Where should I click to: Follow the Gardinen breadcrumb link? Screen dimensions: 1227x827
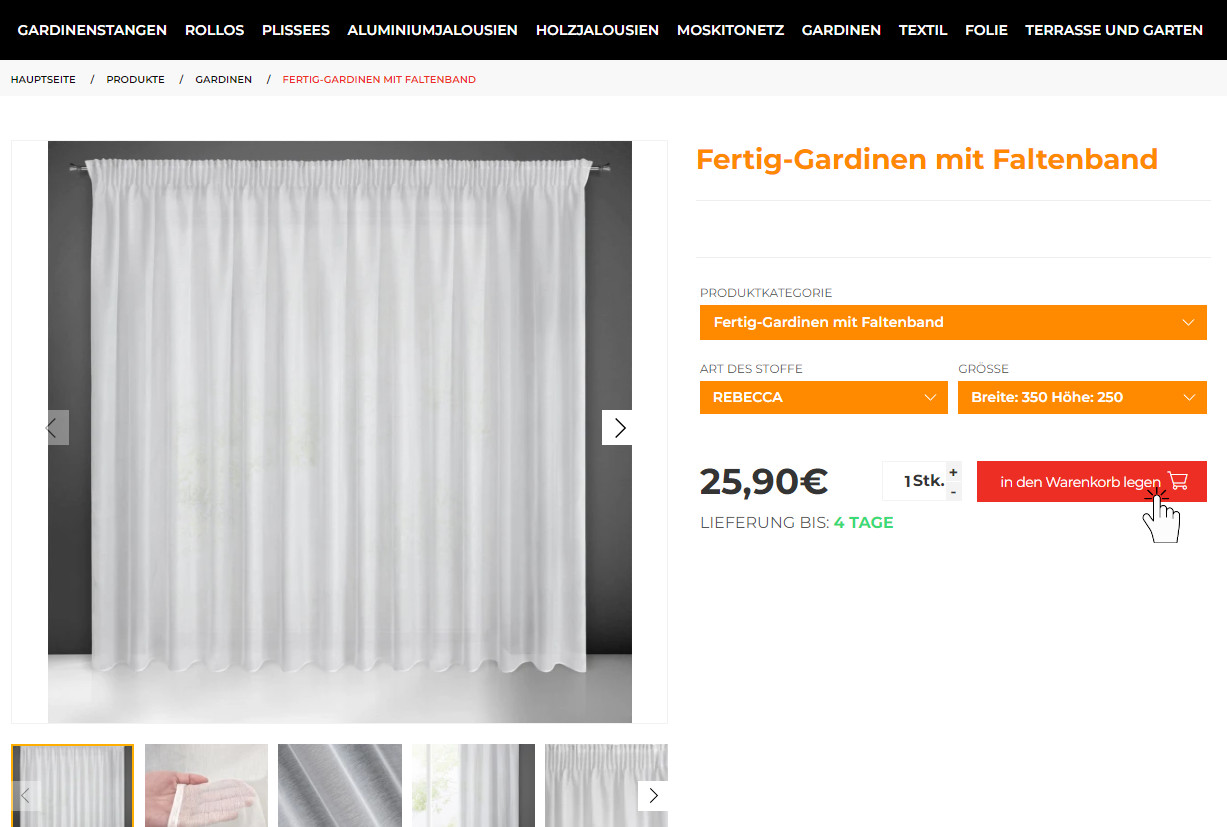224,79
